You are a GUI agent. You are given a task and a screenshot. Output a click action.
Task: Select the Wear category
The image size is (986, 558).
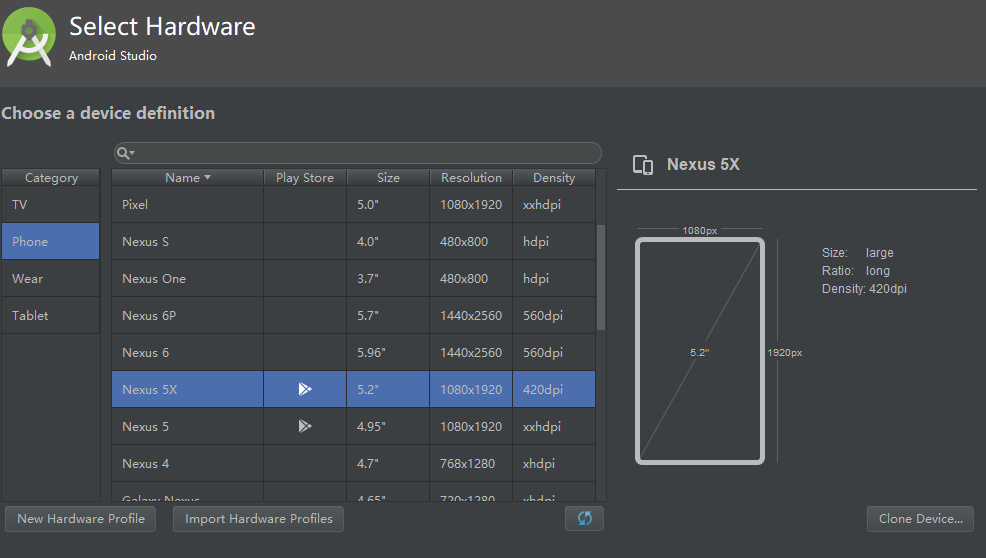[x=50, y=279]
